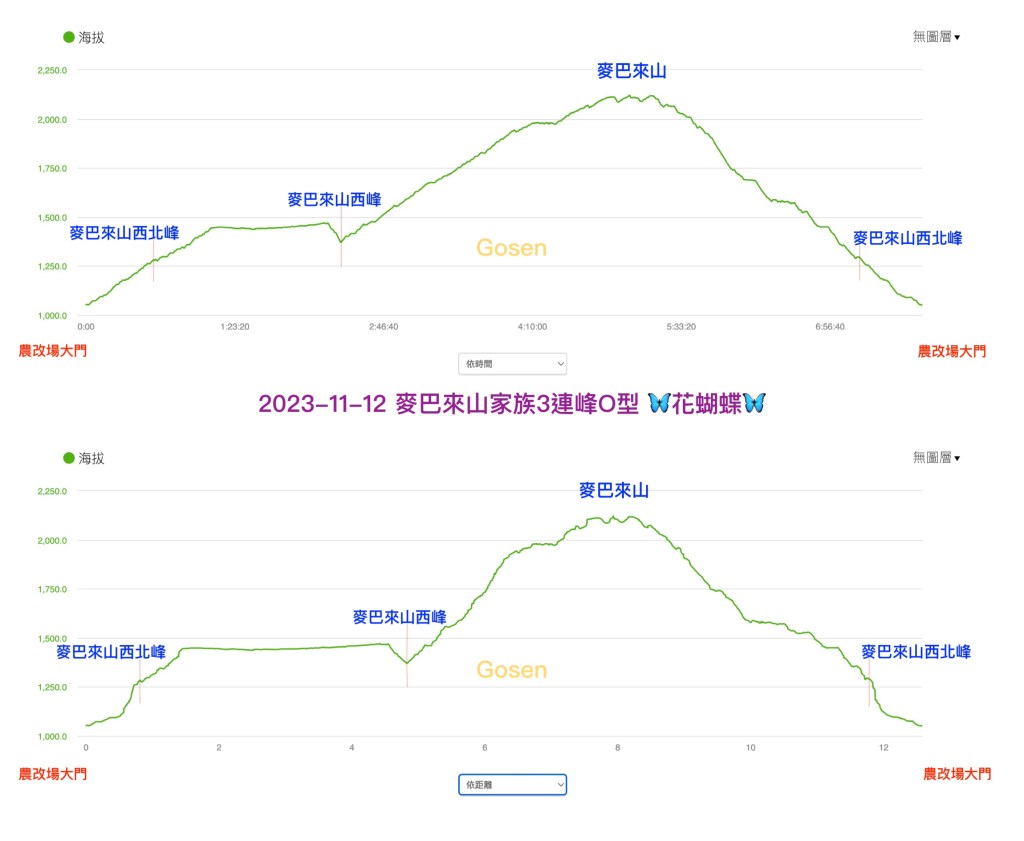1024x841 pixels.
Task: Click the left butterfly icon in the title
Action: click(660, 404)
